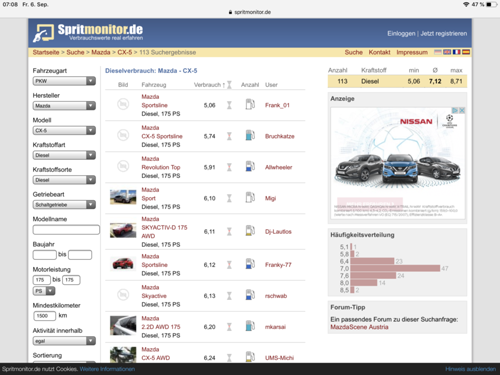Image resolution: width=500 pixels, height=375 pixels.
Task: Click the Hinweis ausblenden cookie link
Action: click(x=470, y=369)
